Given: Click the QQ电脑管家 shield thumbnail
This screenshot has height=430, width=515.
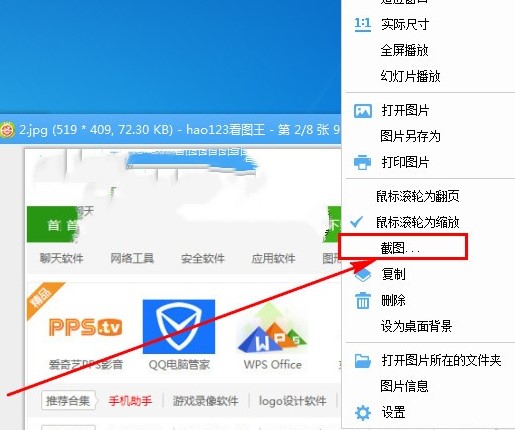Looking at the screenshot, I should (x=179, y=327).
